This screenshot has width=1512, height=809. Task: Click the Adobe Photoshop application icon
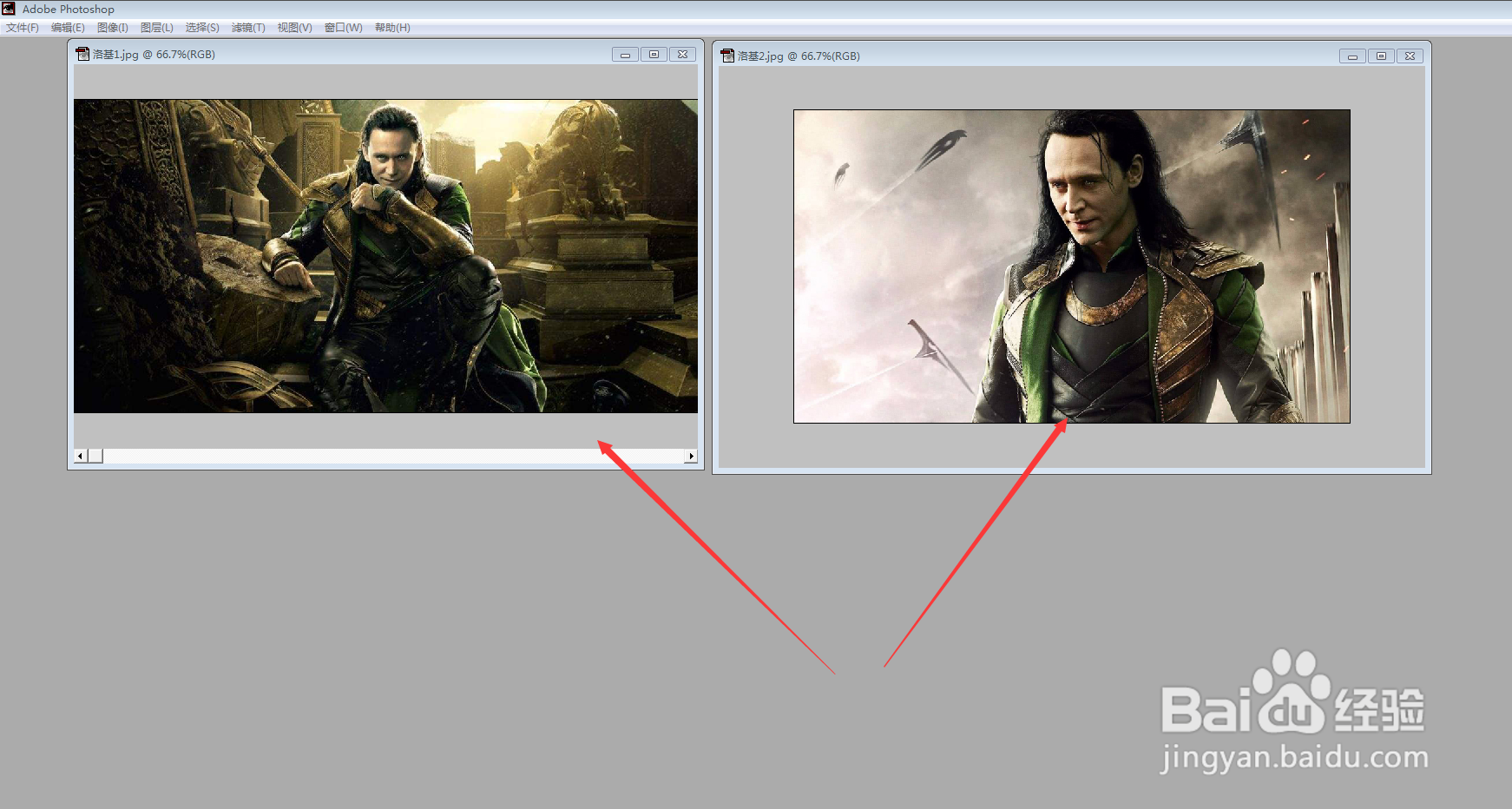(x=9, y=9)
